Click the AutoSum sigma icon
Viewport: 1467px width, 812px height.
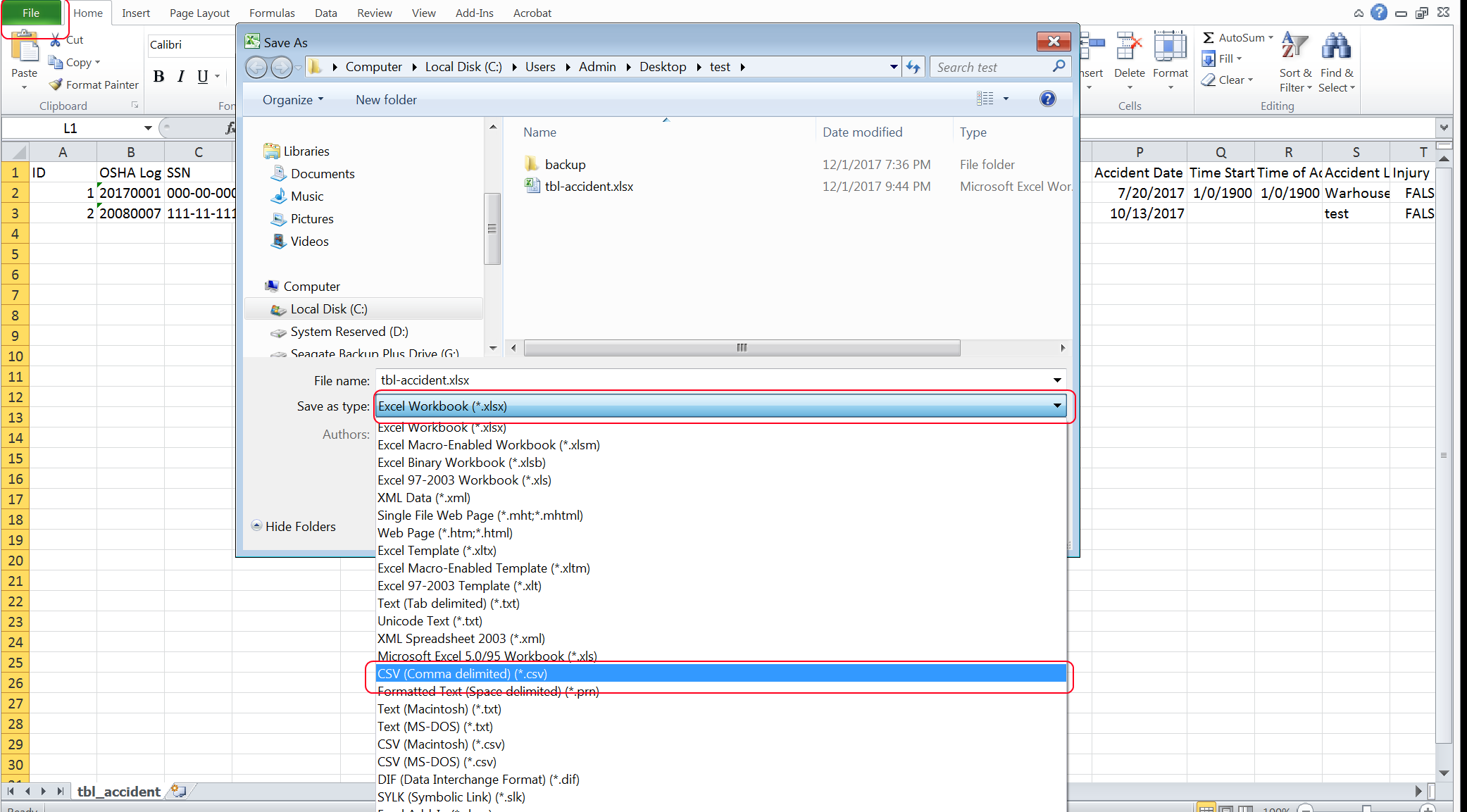[1209, 38]
